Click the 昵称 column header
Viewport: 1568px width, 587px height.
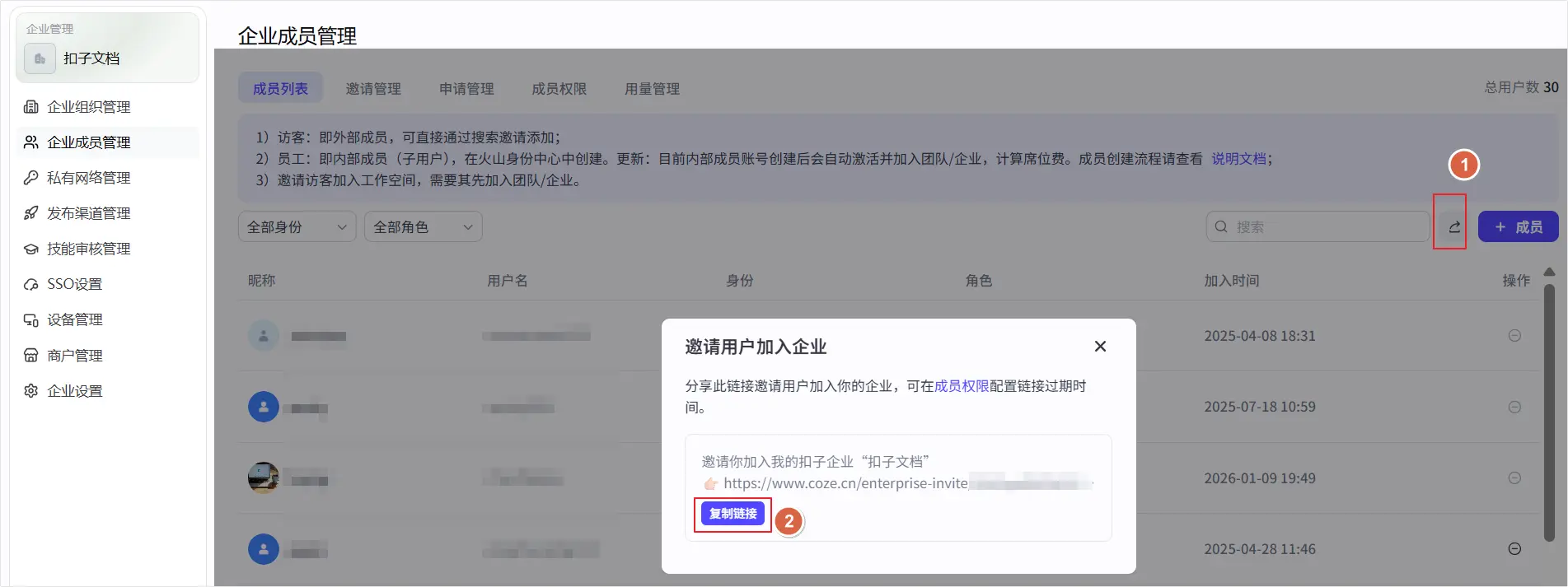click(x=262, y=281)
